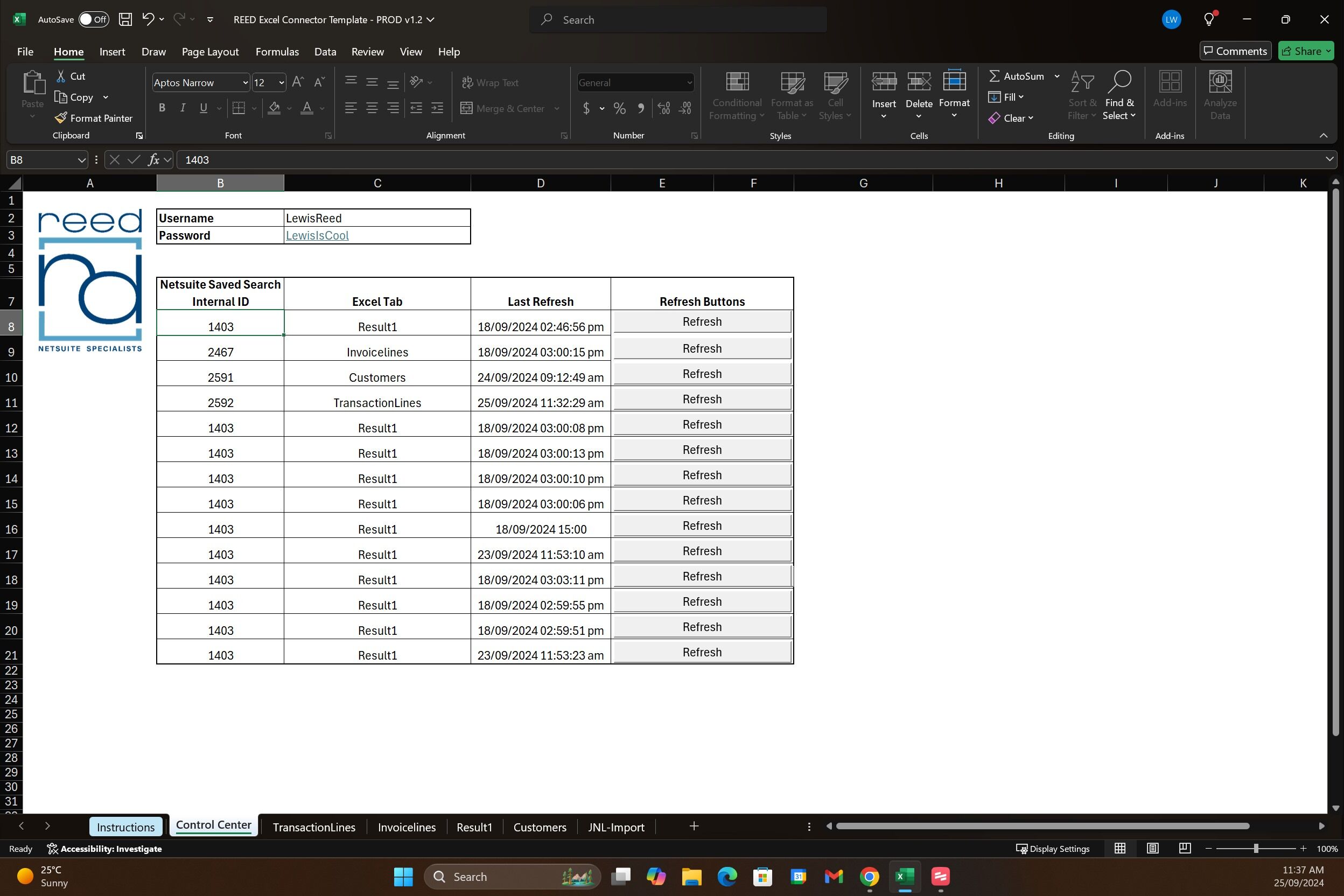Open the font name dropdown
Viewport: 1344px width, 896px height.
pos(245,83)
